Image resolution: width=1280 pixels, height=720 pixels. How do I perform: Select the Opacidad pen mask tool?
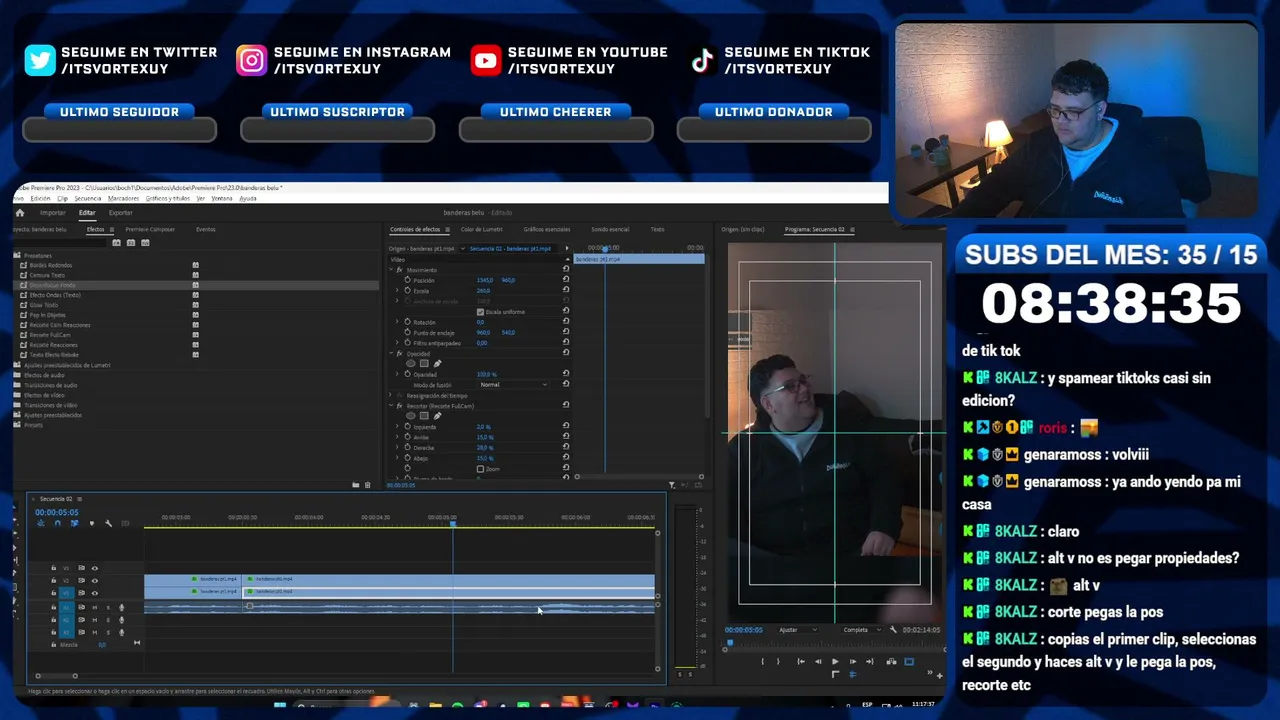click(437, 363)
